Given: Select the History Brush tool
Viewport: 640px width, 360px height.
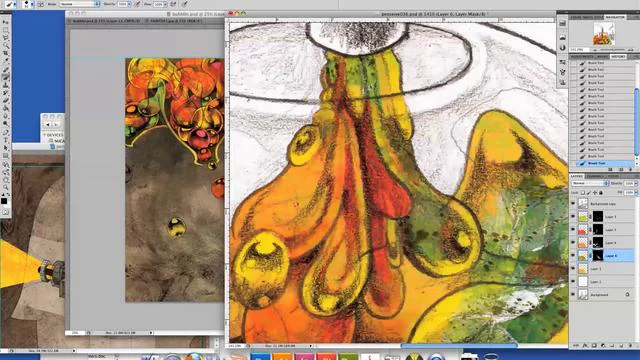Looking at the screenshot, I should tap(5, 93).
